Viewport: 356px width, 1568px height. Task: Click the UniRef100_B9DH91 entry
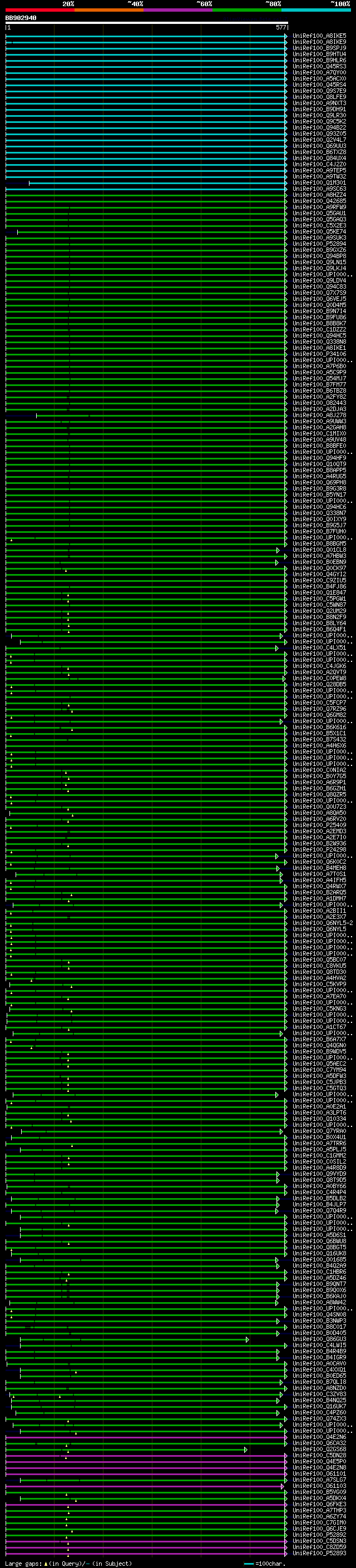pyautogui.click(x=319, y=109)
